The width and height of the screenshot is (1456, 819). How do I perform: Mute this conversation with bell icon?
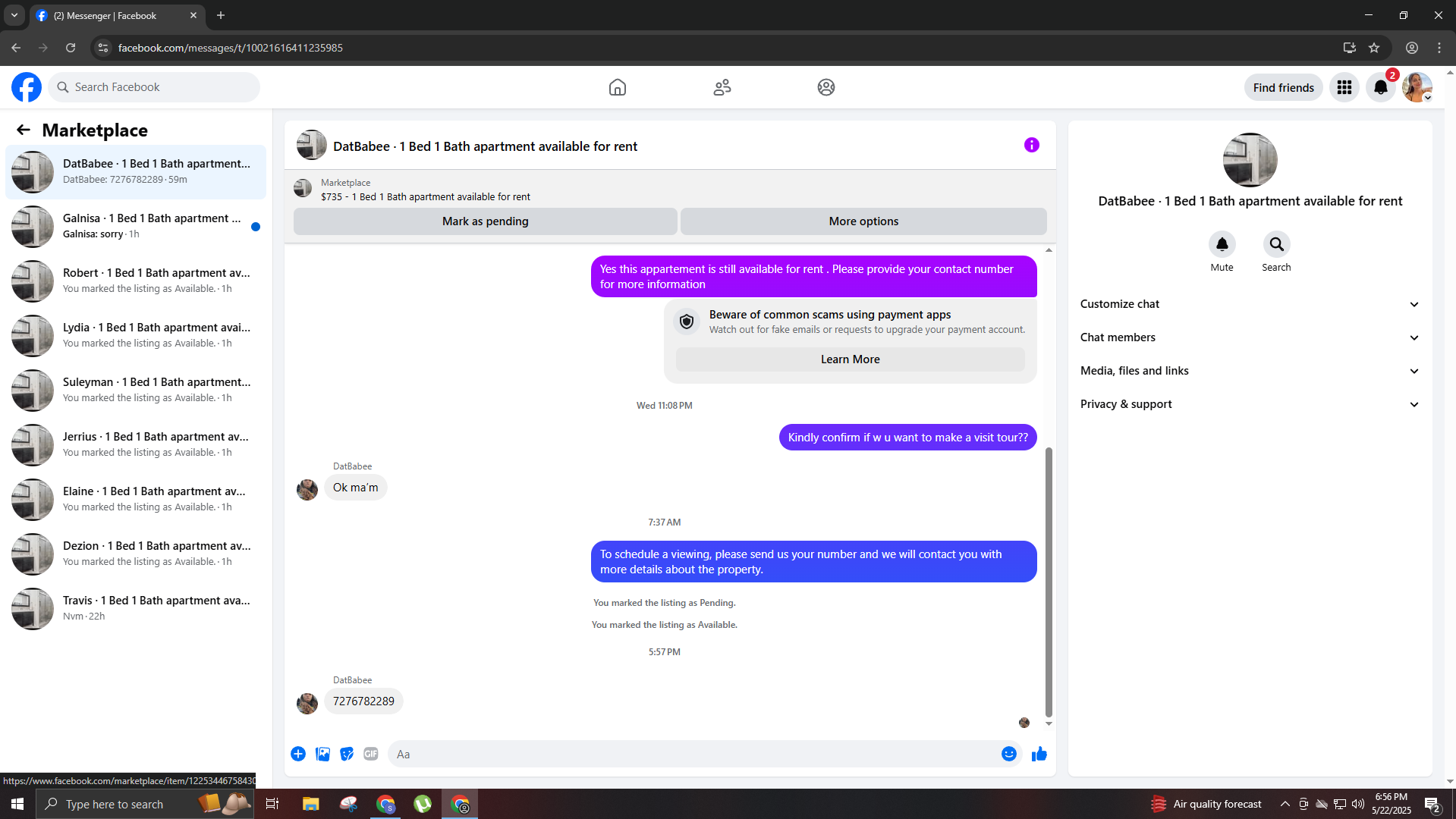point(1222,244)
